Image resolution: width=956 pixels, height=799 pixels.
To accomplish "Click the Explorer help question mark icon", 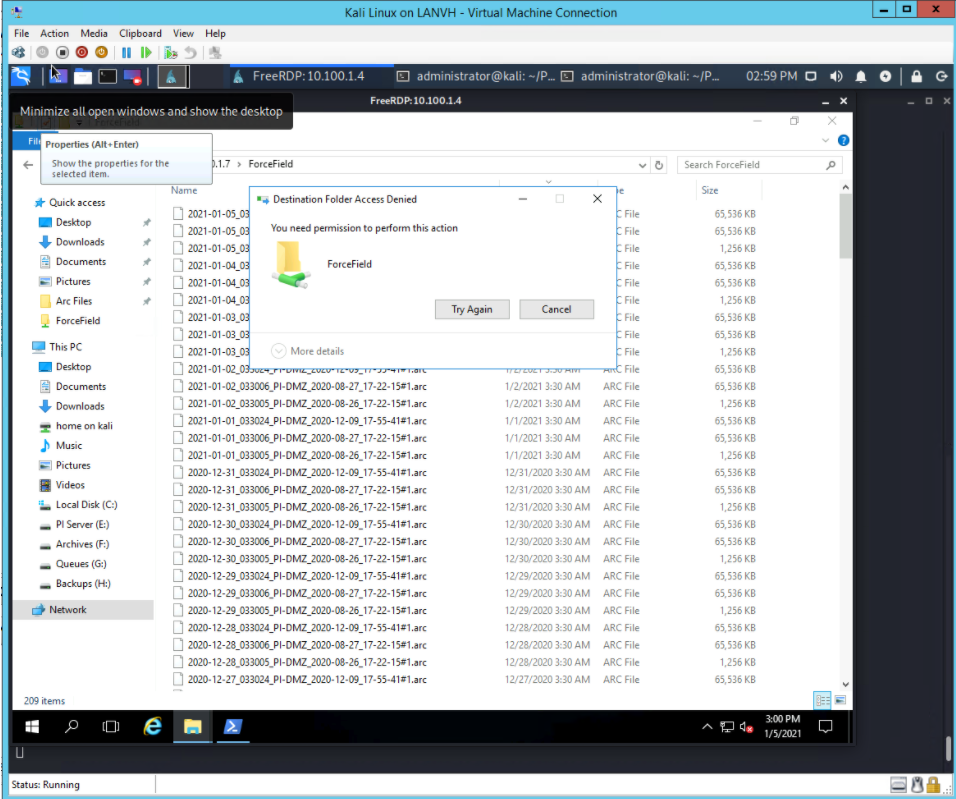I will (843, 140).
